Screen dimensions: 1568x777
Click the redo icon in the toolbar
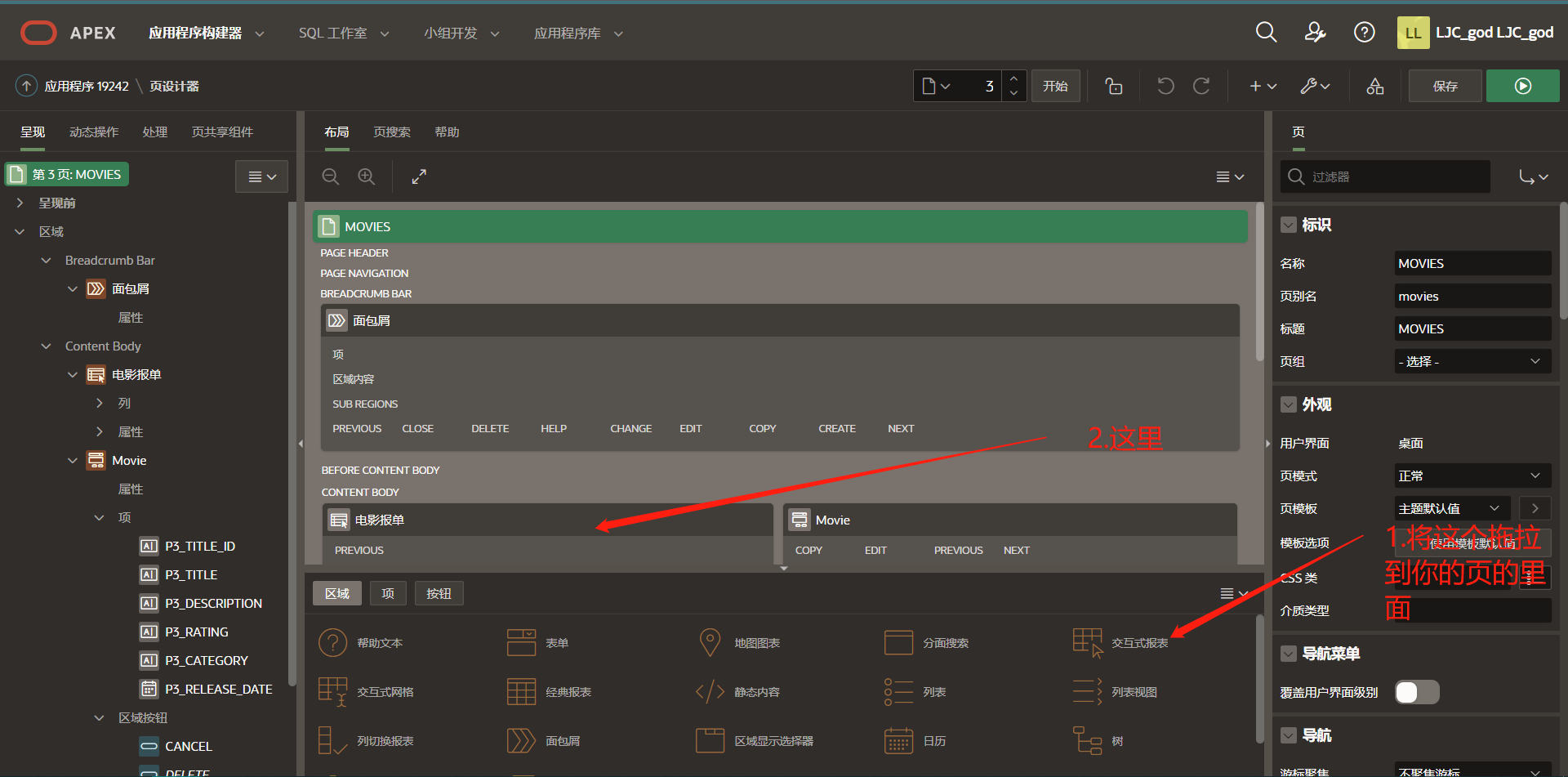pos(1201,86)
